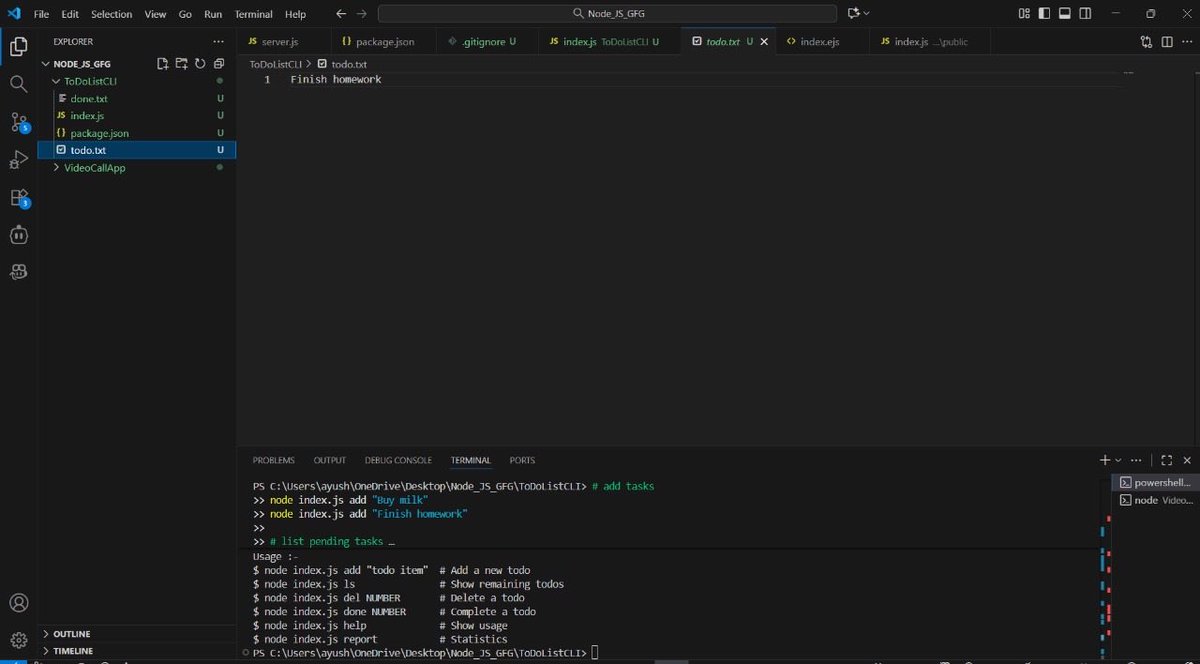Open the Run menu
The image size is (1200, 664).
coord(213,14)
